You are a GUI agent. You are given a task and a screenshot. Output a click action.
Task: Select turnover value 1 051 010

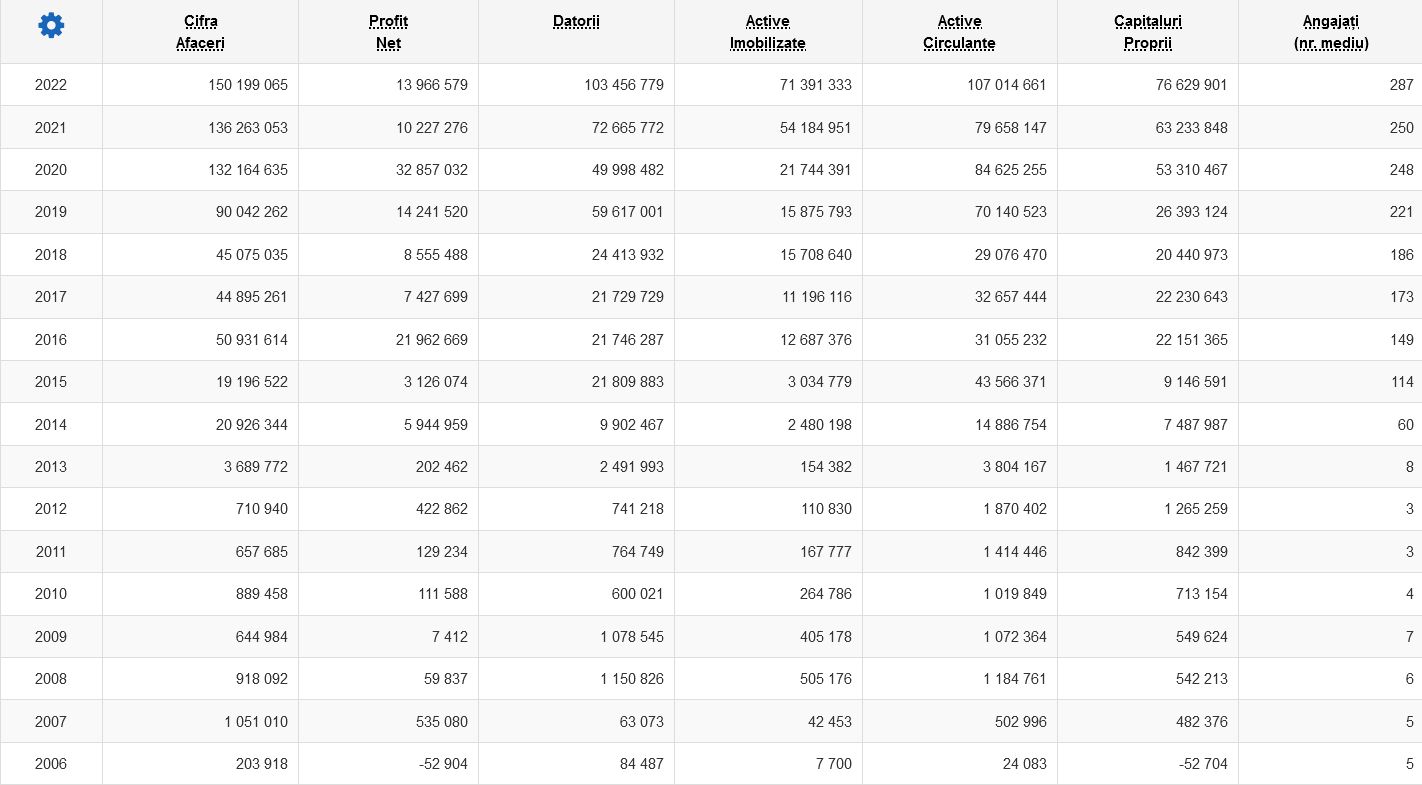256,721
